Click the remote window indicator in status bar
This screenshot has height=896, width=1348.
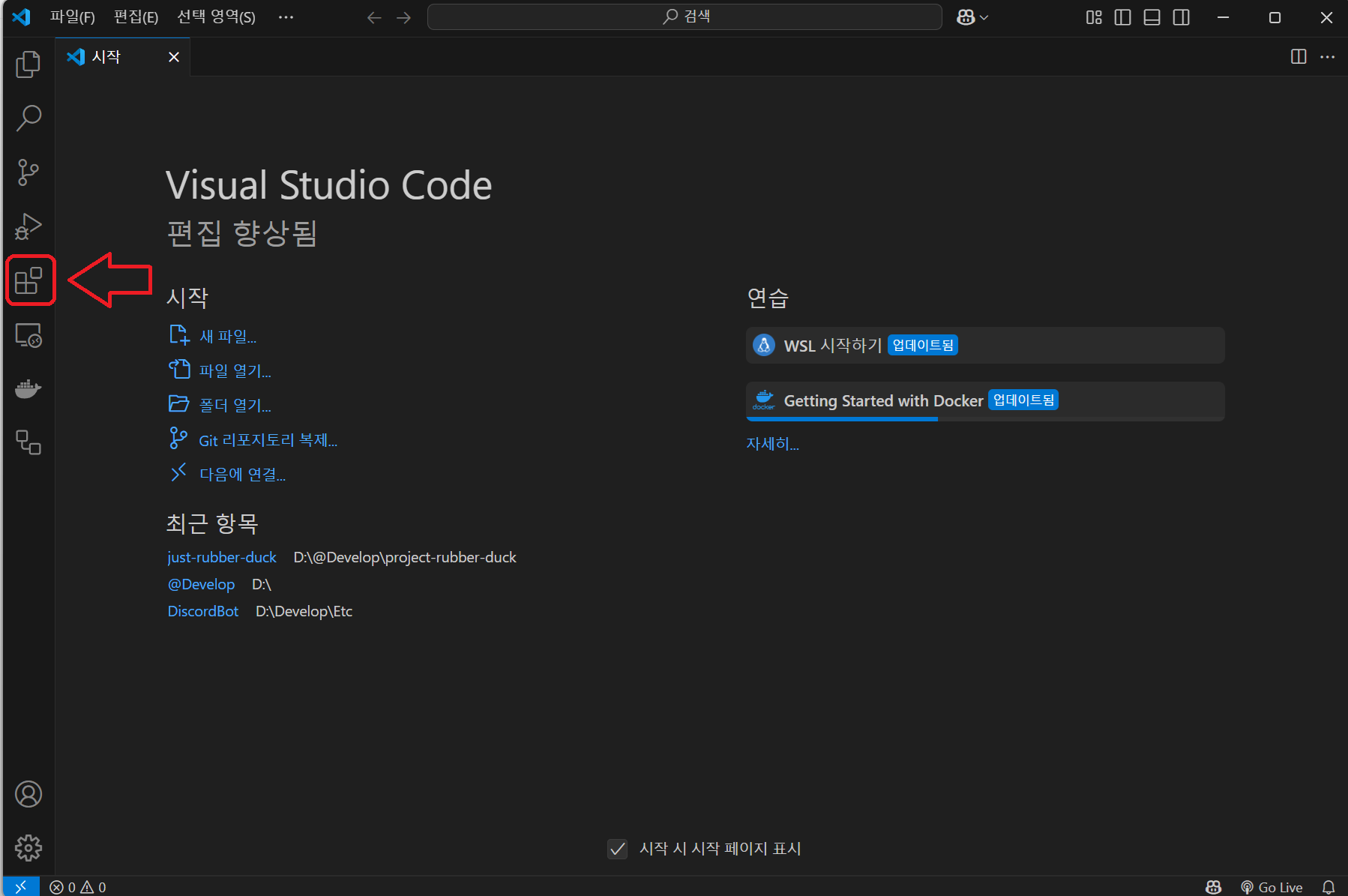(x=21, y=887)
